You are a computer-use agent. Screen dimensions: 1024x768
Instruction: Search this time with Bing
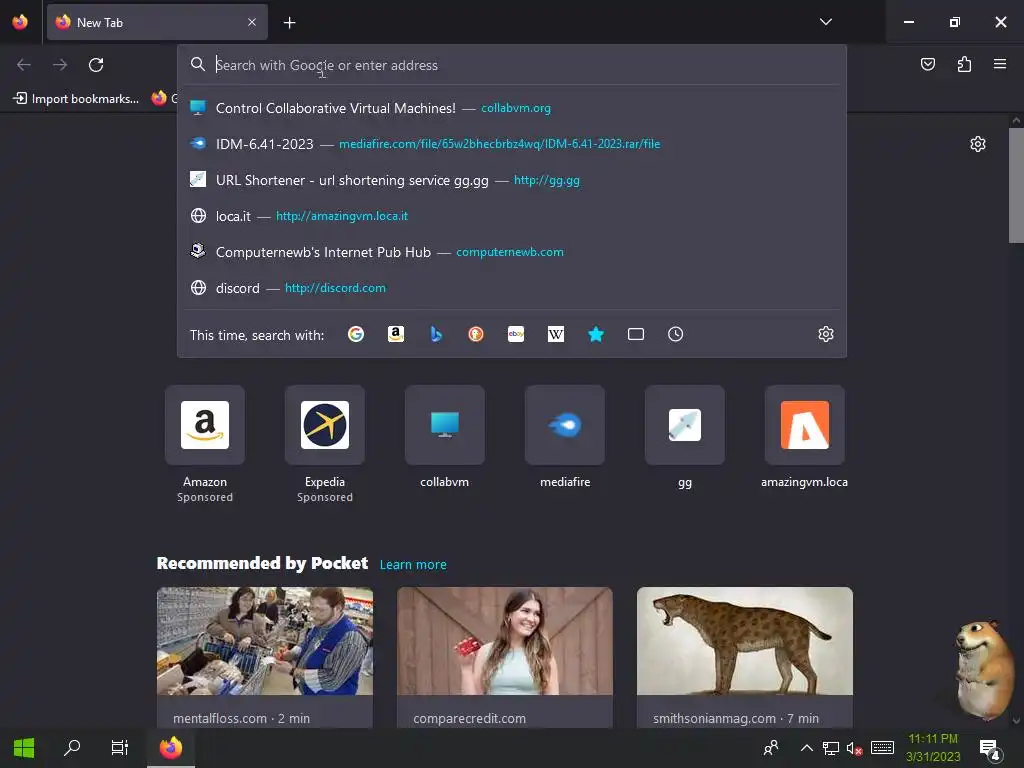[x=436, y=334]
